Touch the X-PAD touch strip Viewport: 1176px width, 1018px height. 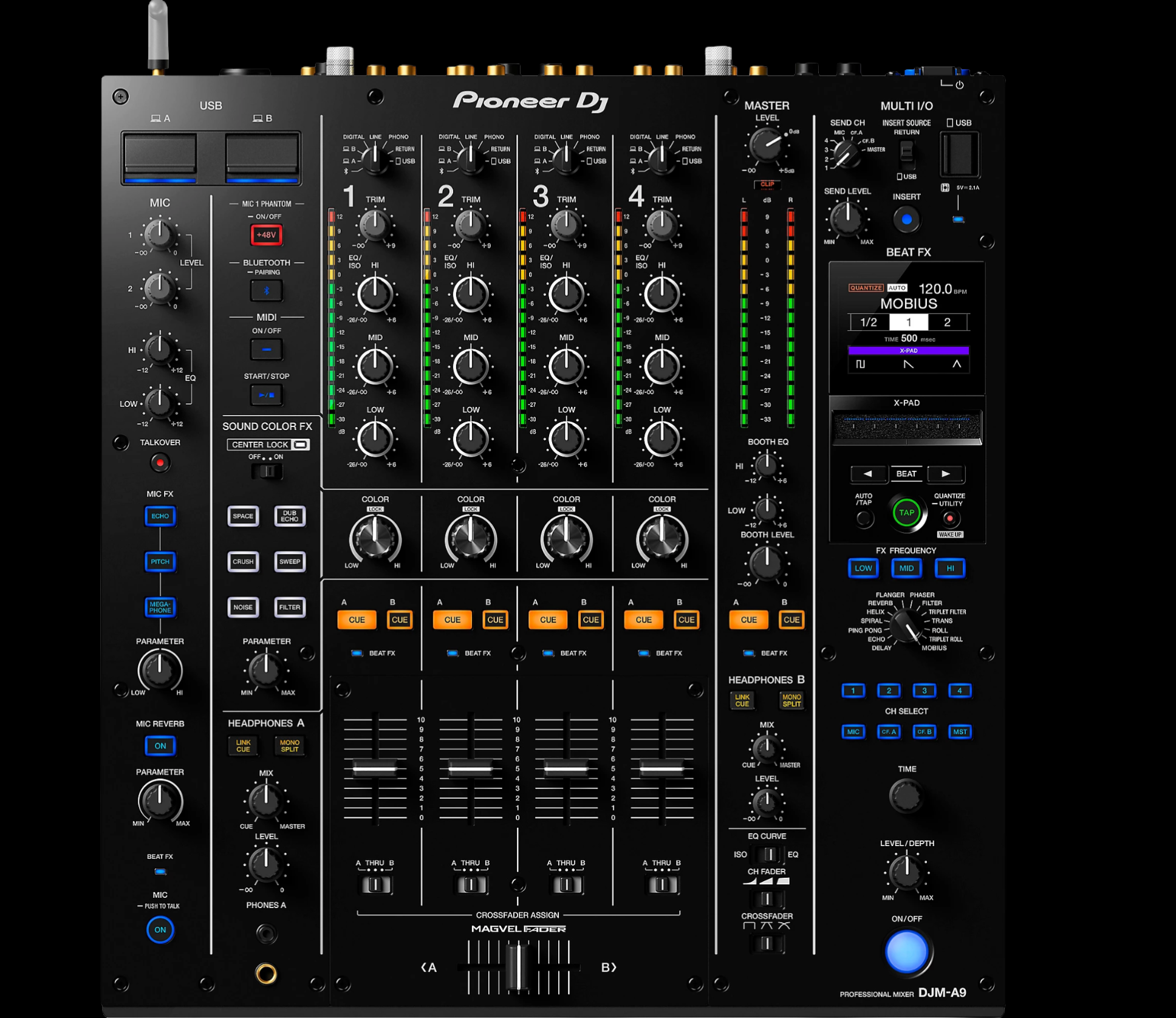[x=906, y=426]
